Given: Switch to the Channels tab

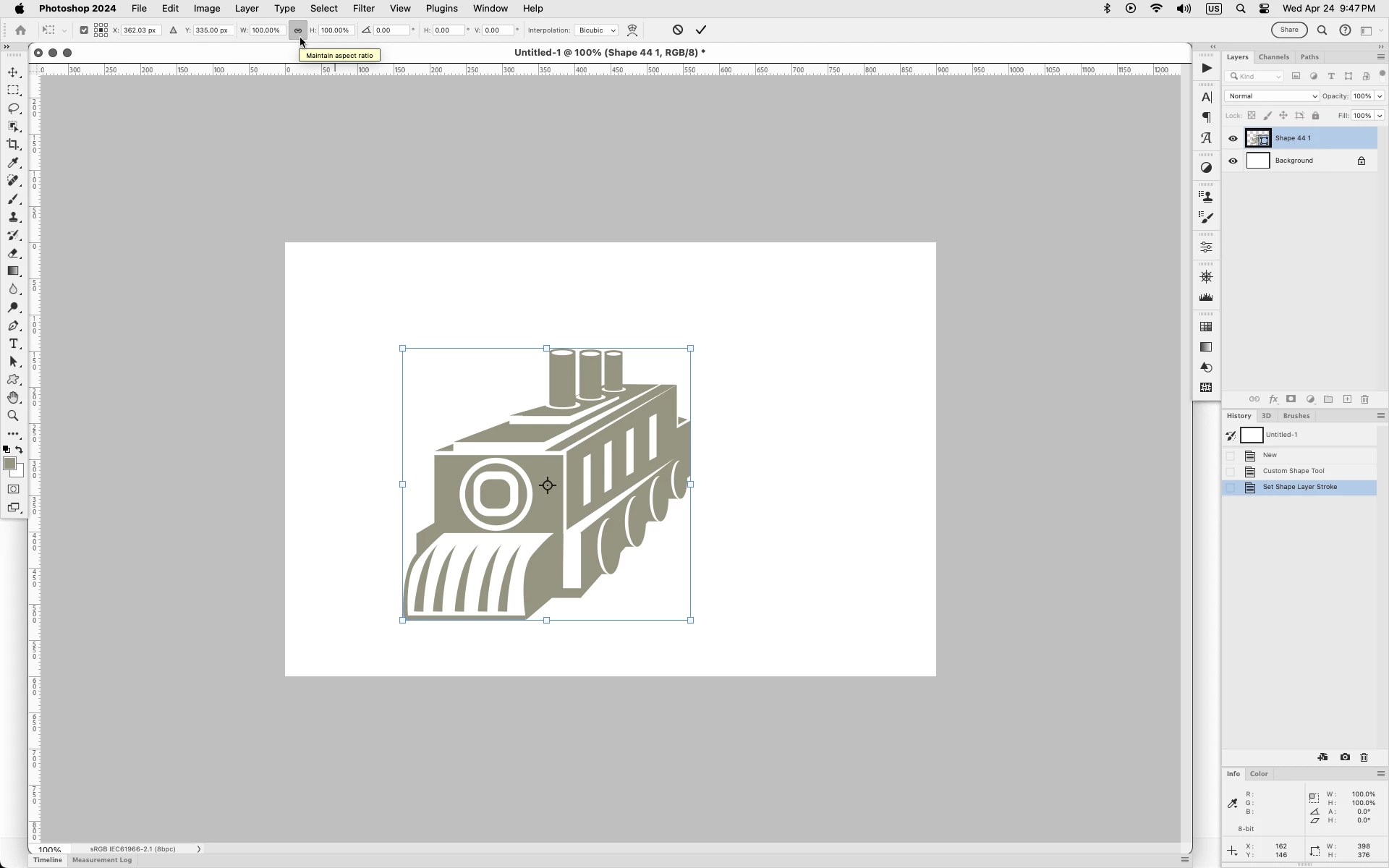Looking at the screenshot, I should pyautogui.click(x=1273, y=57).
